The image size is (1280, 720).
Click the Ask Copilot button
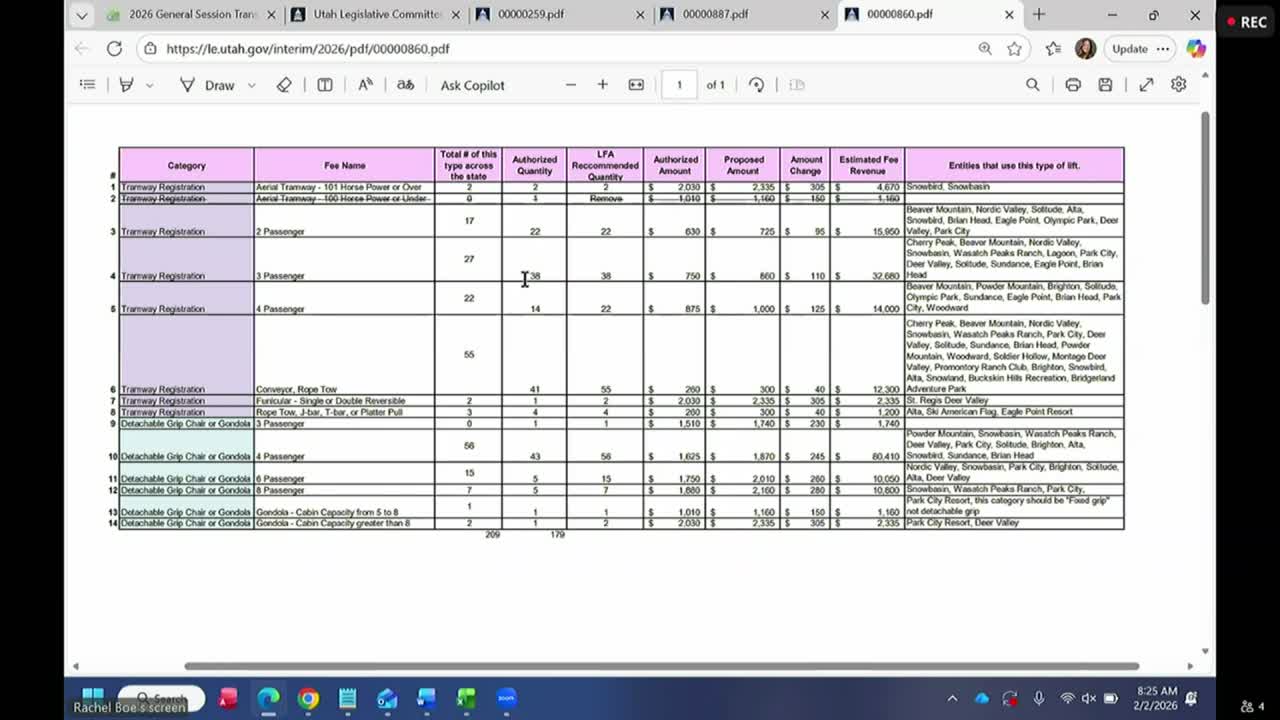pos(472,85)
